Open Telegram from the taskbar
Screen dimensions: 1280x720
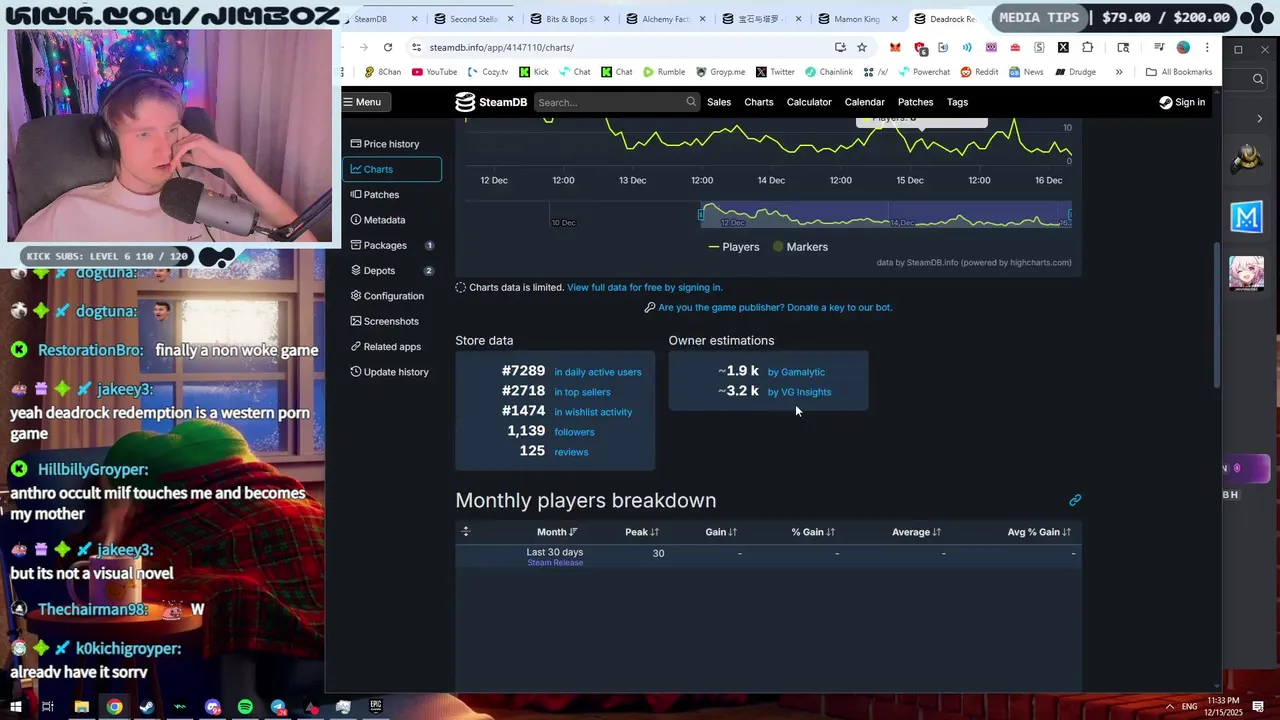click(278, 707)
